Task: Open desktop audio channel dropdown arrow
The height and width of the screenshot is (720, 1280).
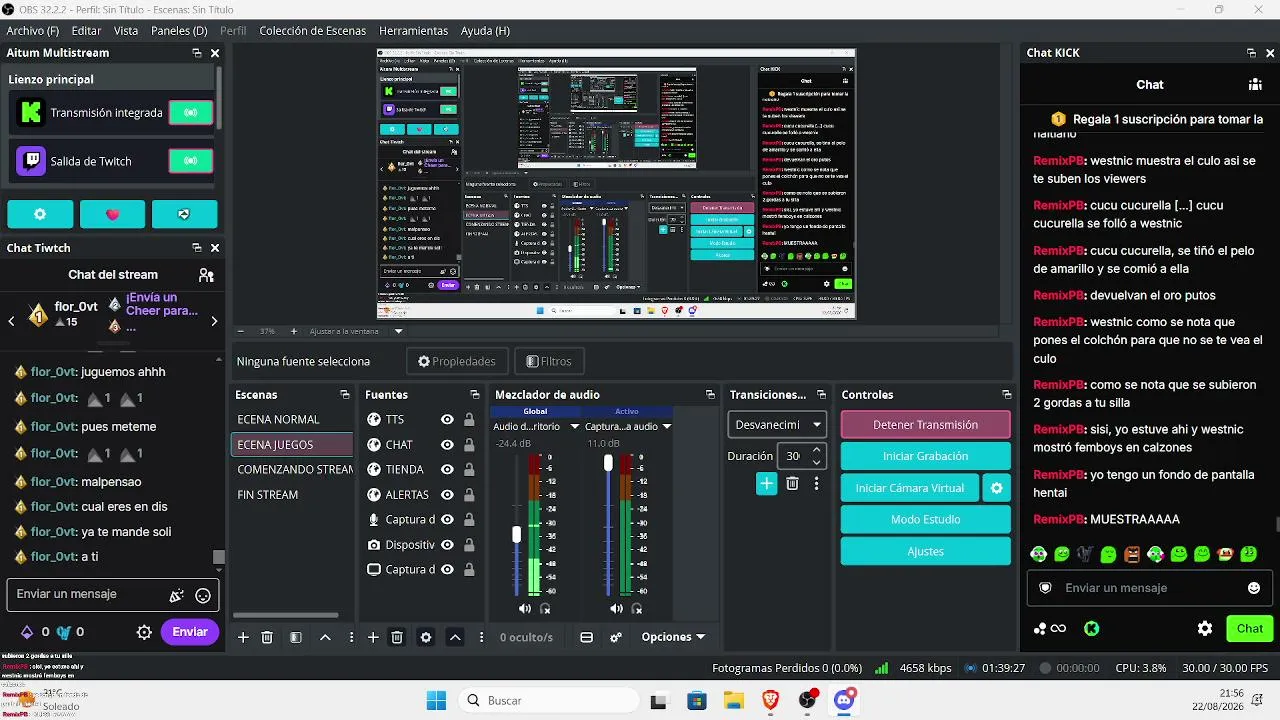Action: pyautogui.click(x=575, y=427)
